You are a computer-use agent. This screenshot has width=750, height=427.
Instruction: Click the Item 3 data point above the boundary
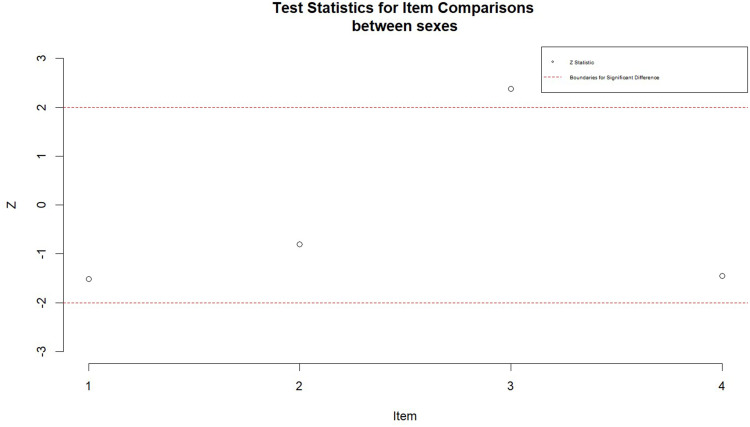pos(511,89)
